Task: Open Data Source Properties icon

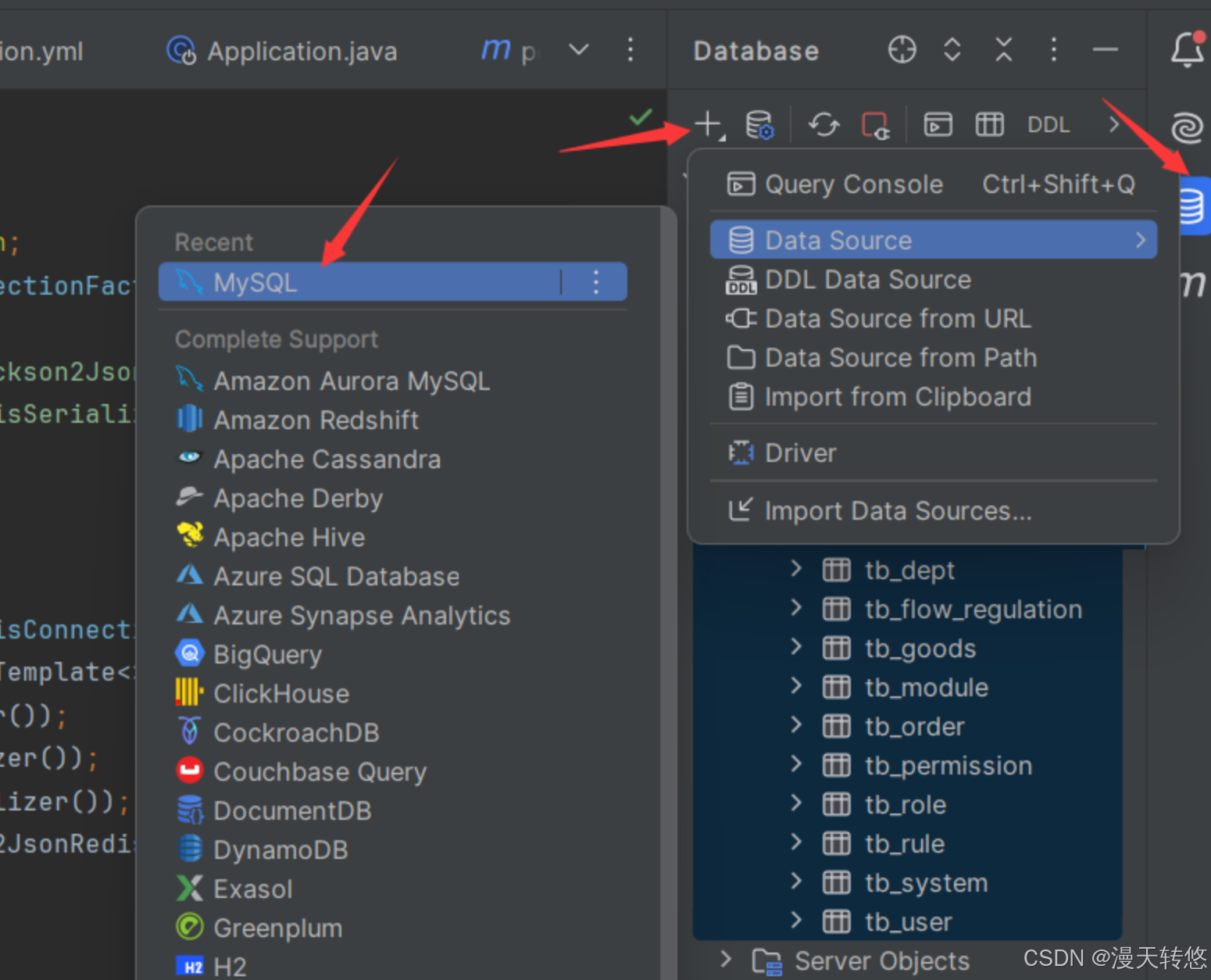Action: (759, 124)
